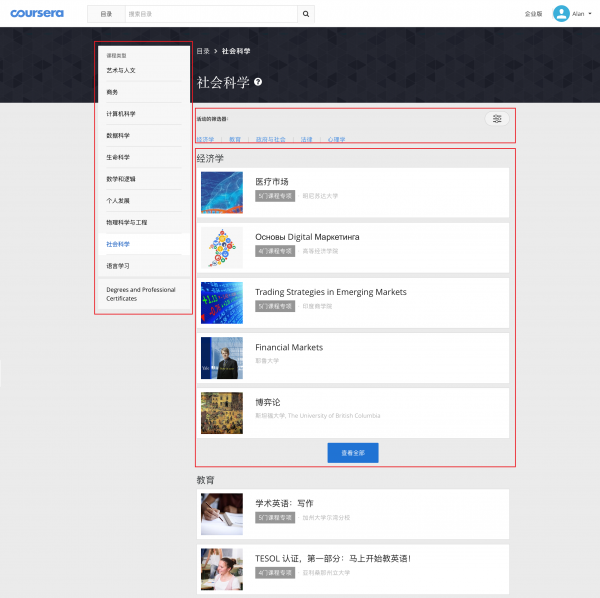Select 数据科学 category

118,135
